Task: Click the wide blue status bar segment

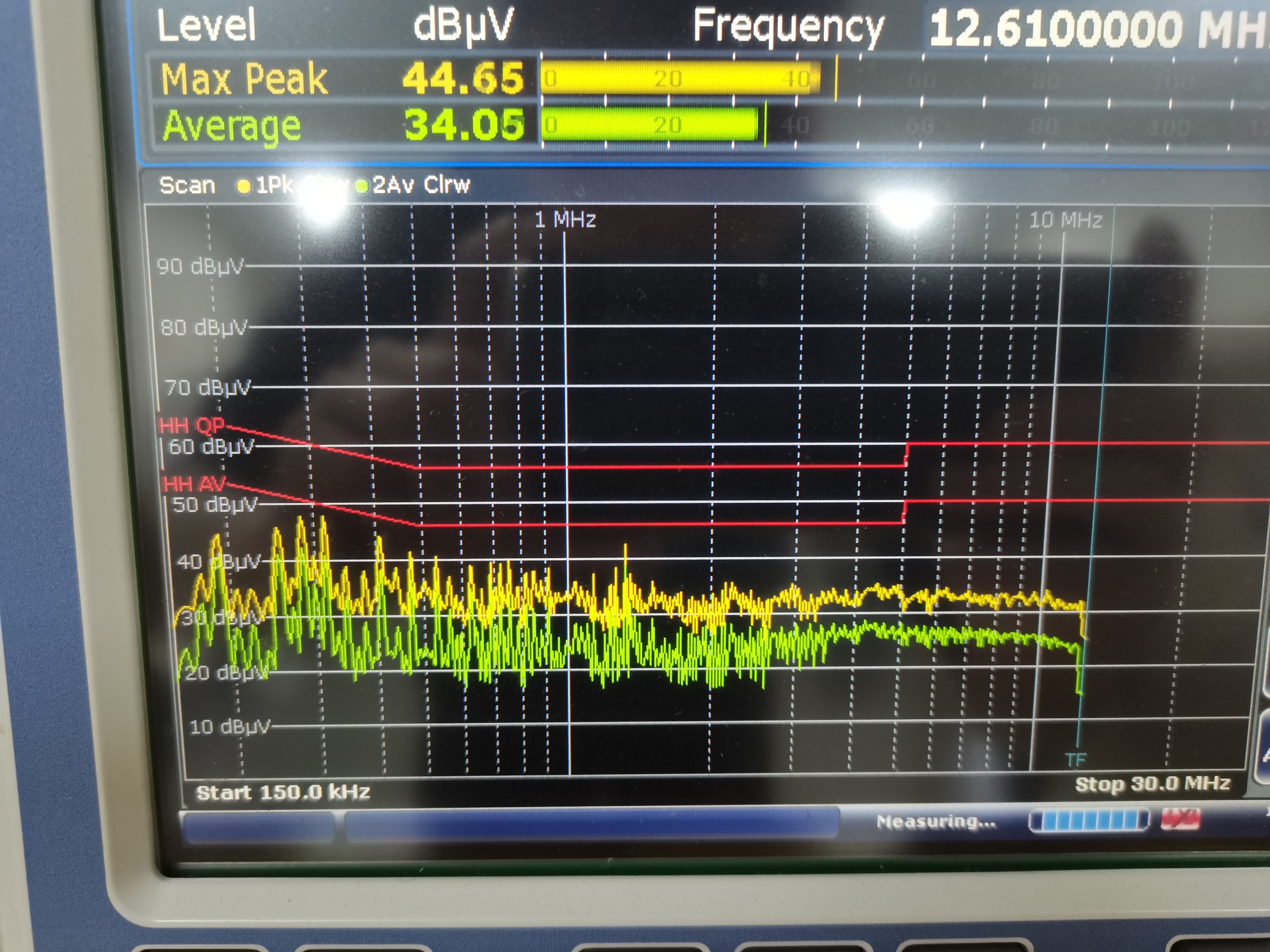Action: click(591, 822)
